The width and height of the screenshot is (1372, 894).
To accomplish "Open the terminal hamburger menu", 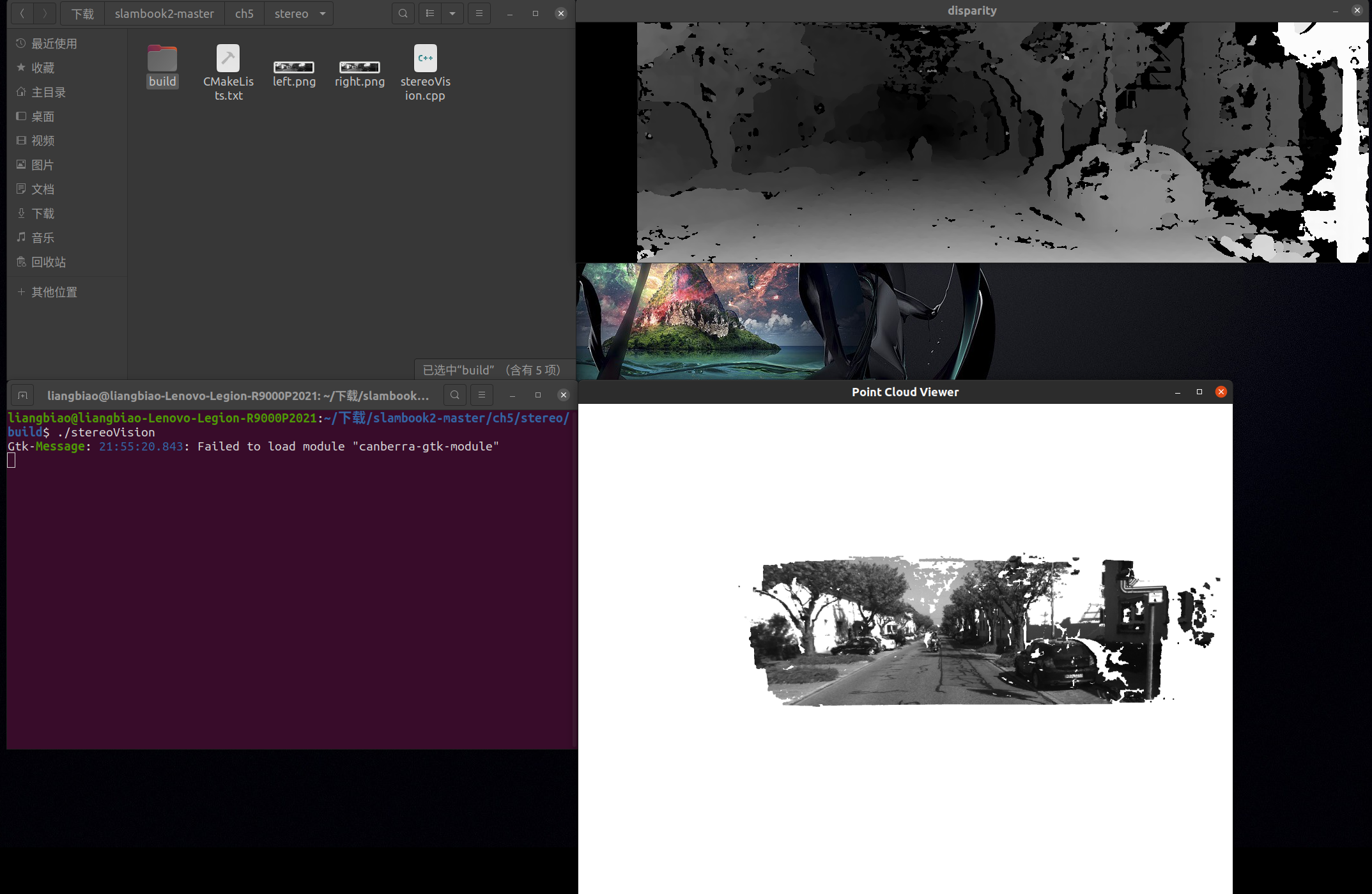I will click(482, 395).
